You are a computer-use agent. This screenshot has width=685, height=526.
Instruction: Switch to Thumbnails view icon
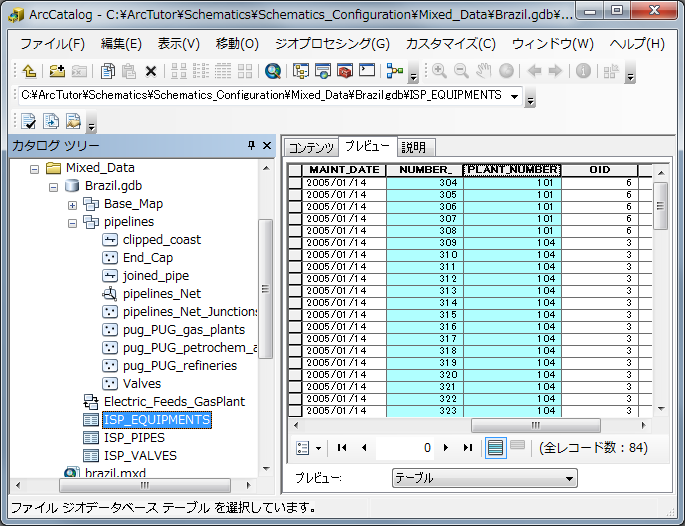tap(245, 71)
